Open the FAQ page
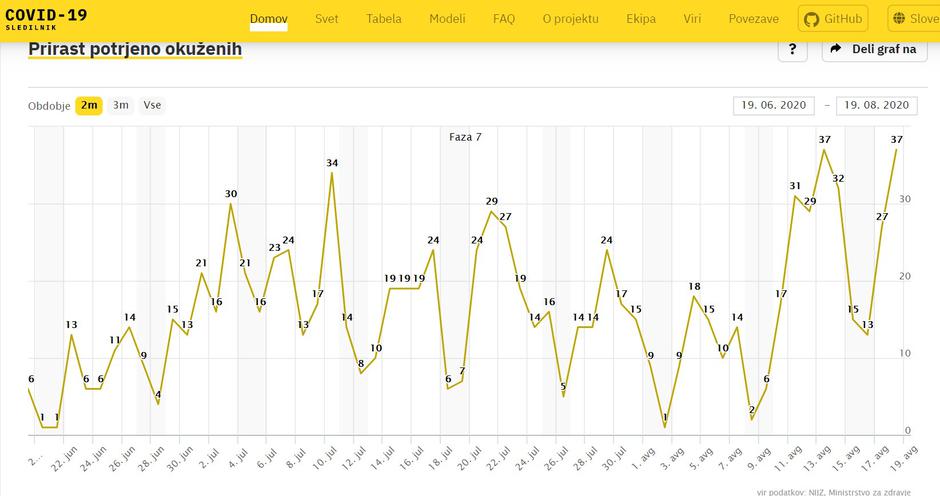The image size is (940, 496). pyautogui.click(x=504, y=19)
